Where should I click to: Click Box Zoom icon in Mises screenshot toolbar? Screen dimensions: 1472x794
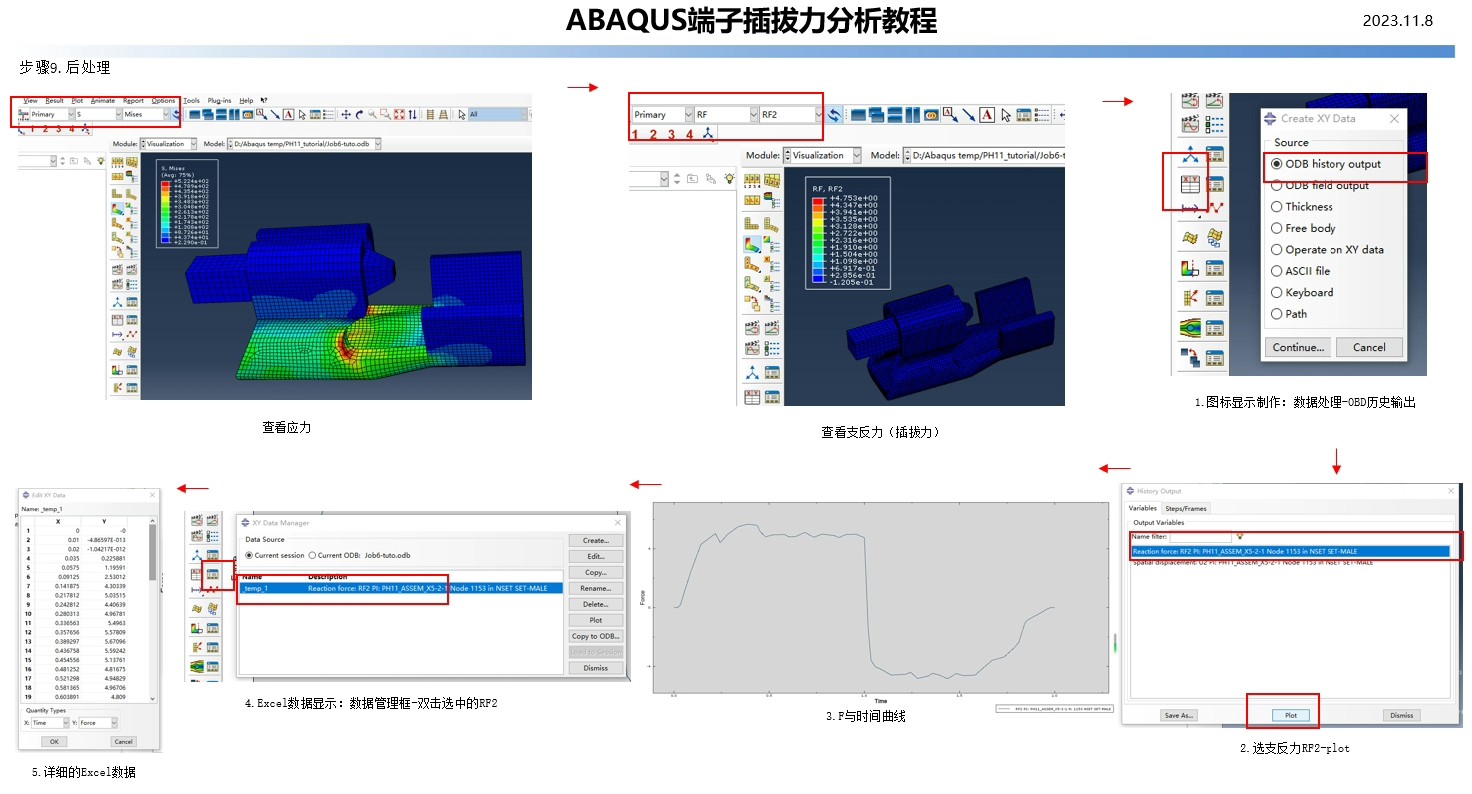(x=385, y=115)
